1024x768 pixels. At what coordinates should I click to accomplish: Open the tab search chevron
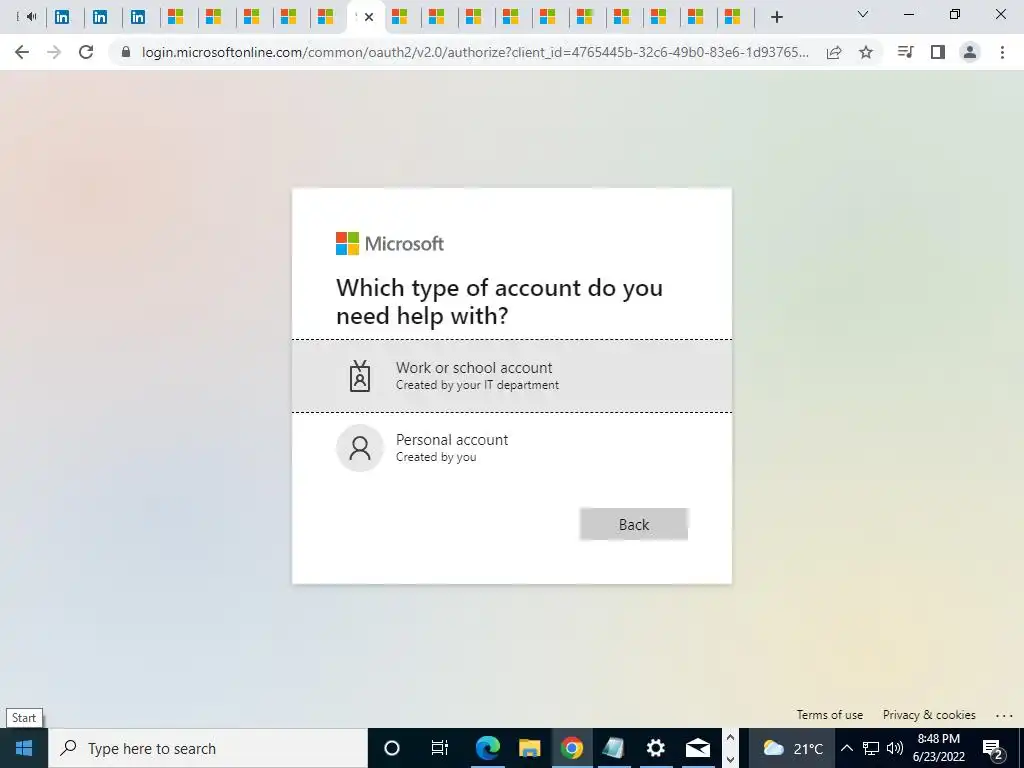(x=863, y=14)
